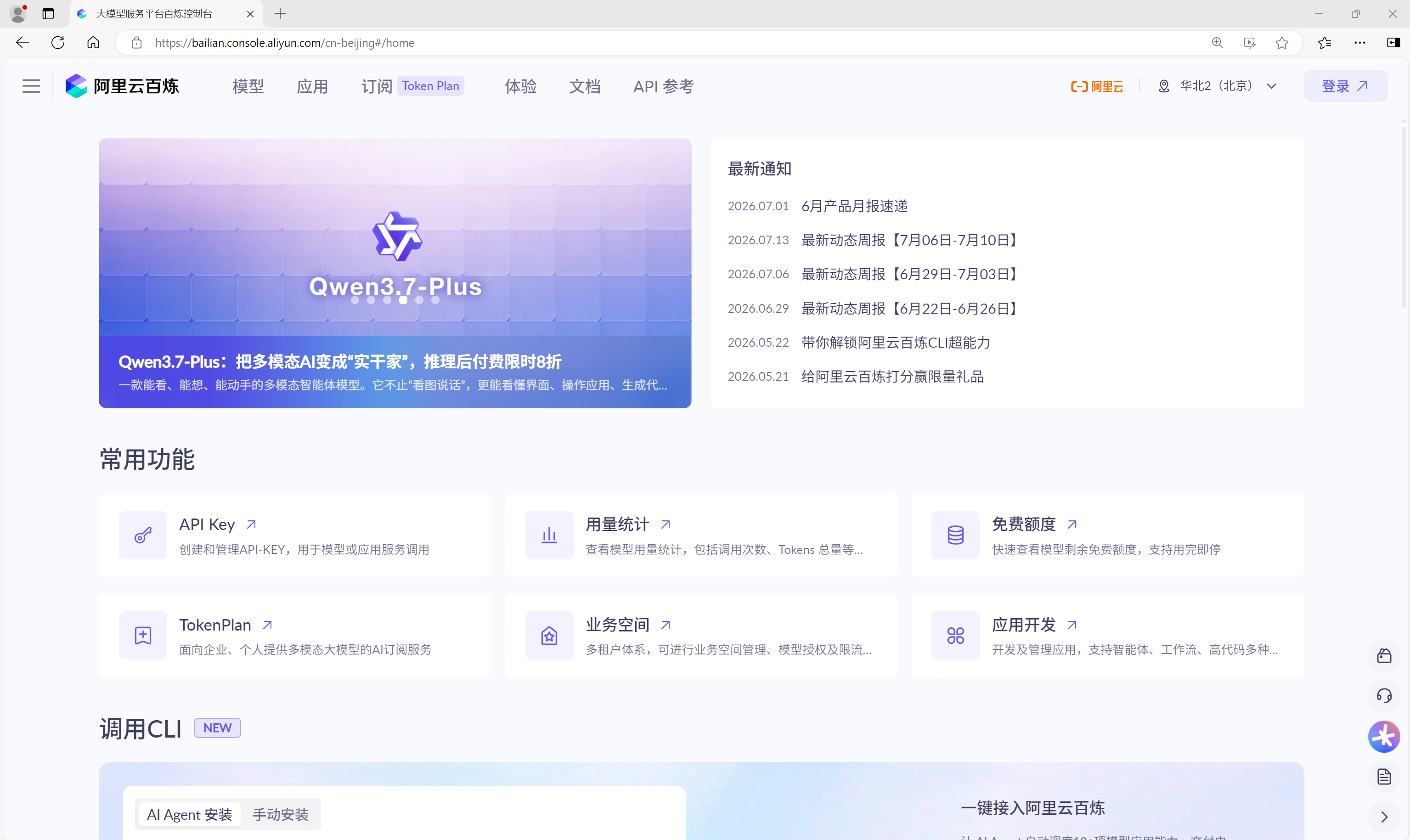Open browser settings and more menu
Image resolution: width=1410 pixels, height=840 pixels.
click(x=1359, y=42)
